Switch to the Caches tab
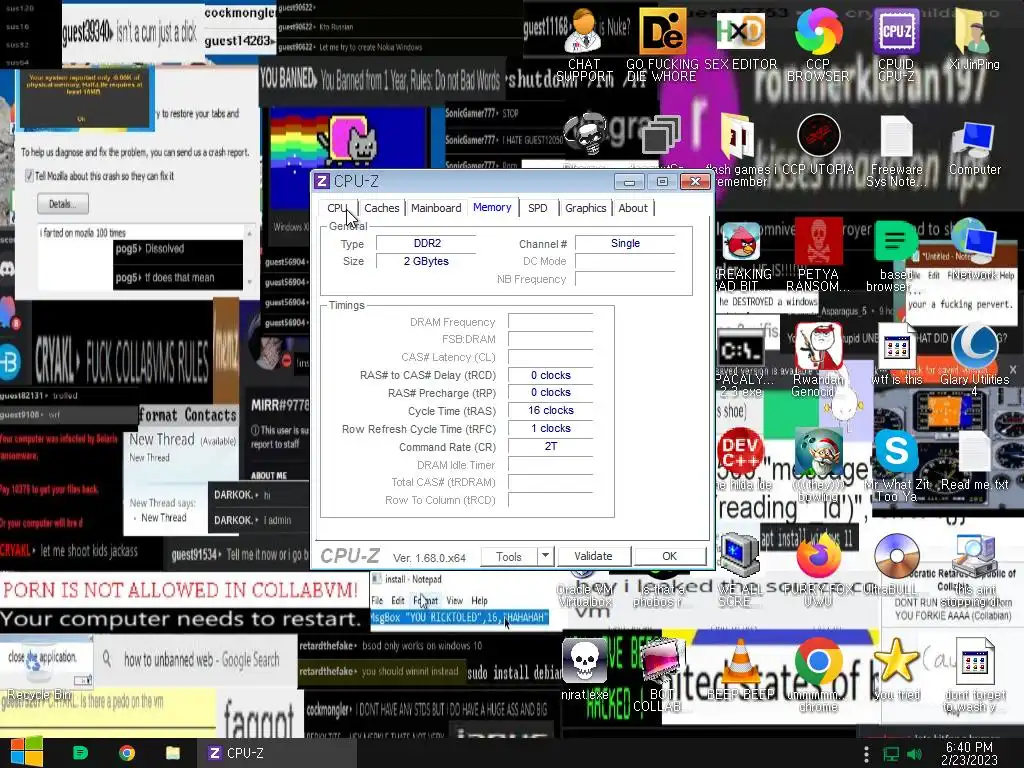The width and height of the screenshot is (1024, 768). pos(381,208)
